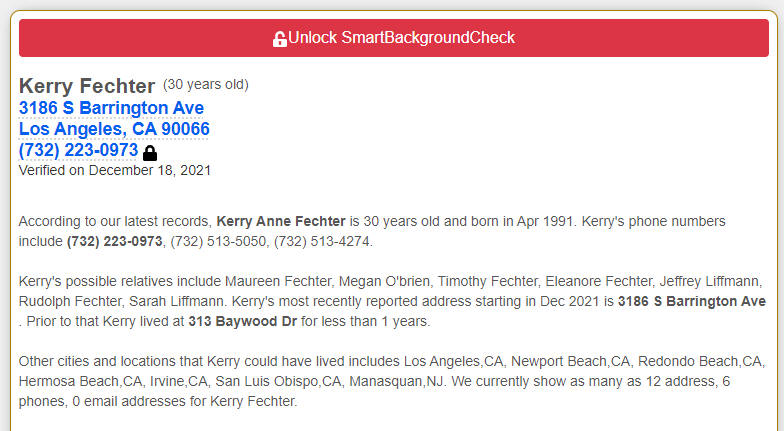This screenshot has width=784, height=431.
Task: Open the blue 3186 S Barrington Ave link
Action: tap(111, 108)
